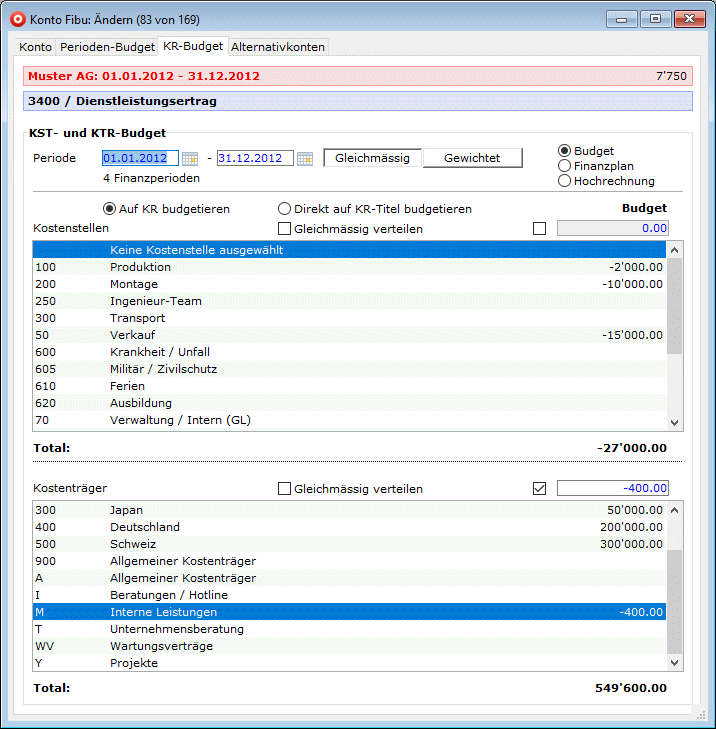716x729 pixels.
Task: Switch to the Perioden-Budget tab
Action: 107,47
